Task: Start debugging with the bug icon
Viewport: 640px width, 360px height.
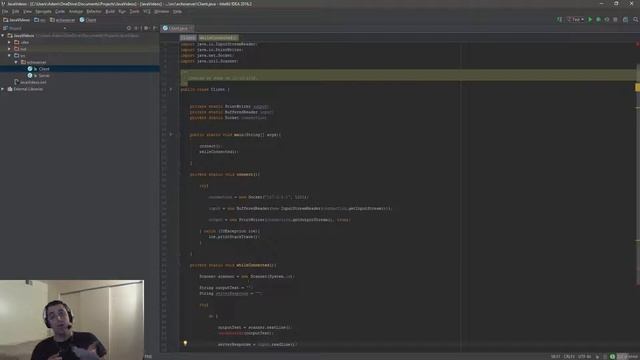Action: click(x=598, y=20)
